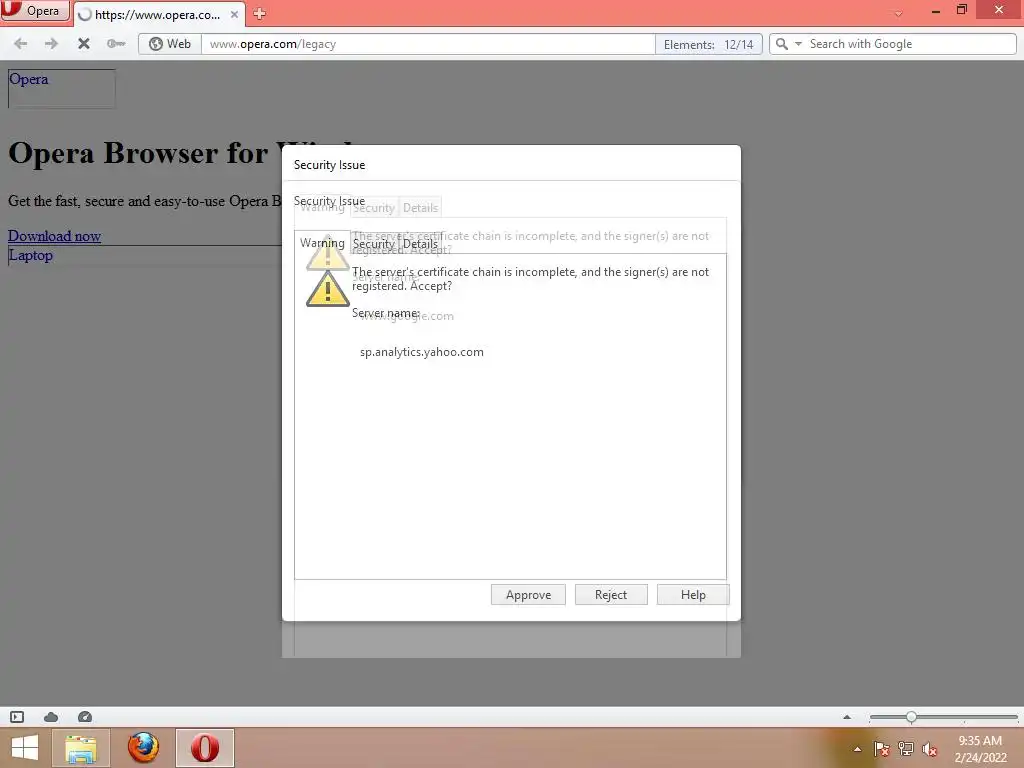The width and height of the screenshot is (1024, 768).
Task: Open the Laptop link
Action: pyautogui.click(x=31, y=255)
